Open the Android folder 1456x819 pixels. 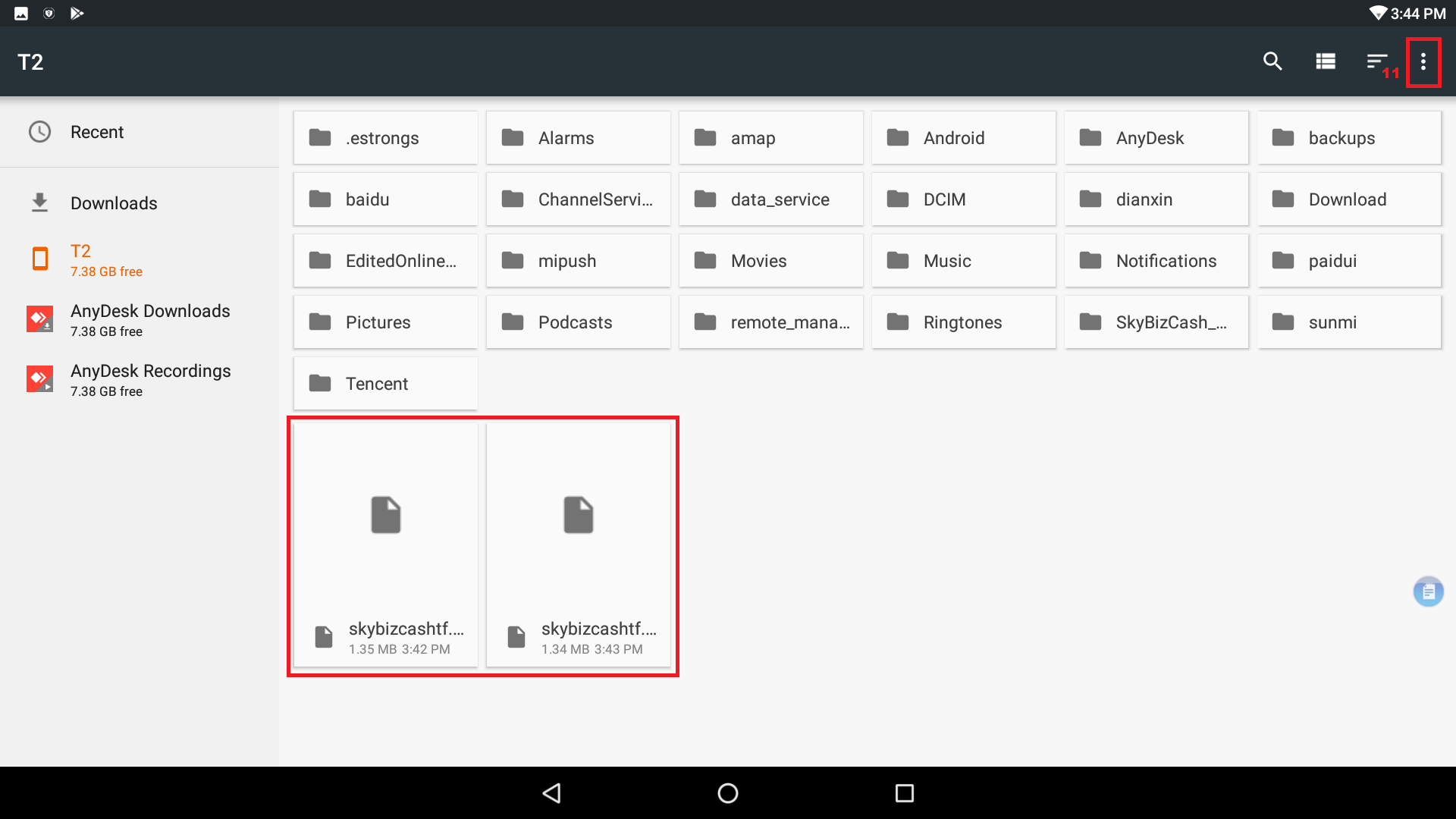tap(963, 138)
